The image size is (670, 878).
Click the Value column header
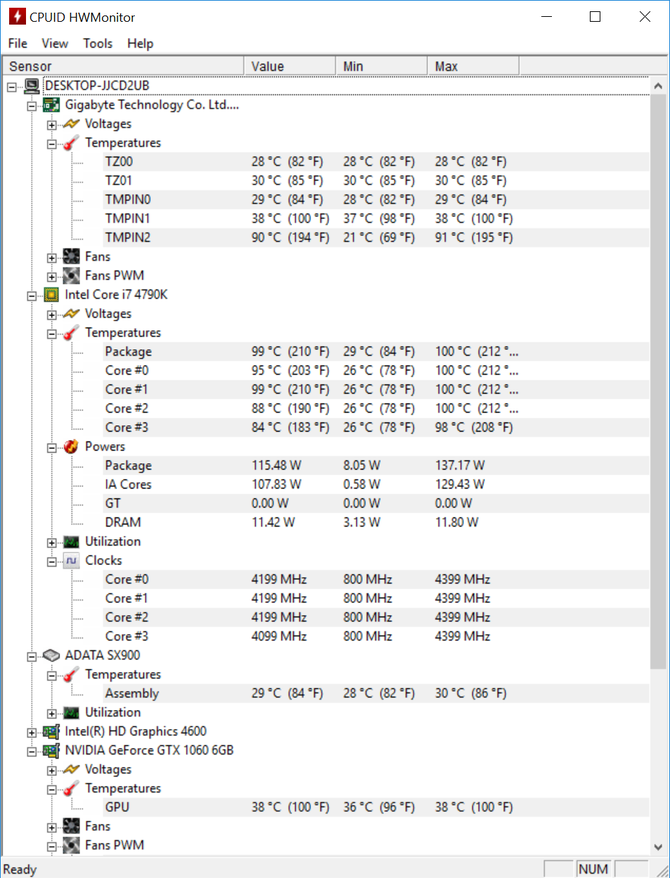pos(290,66)
